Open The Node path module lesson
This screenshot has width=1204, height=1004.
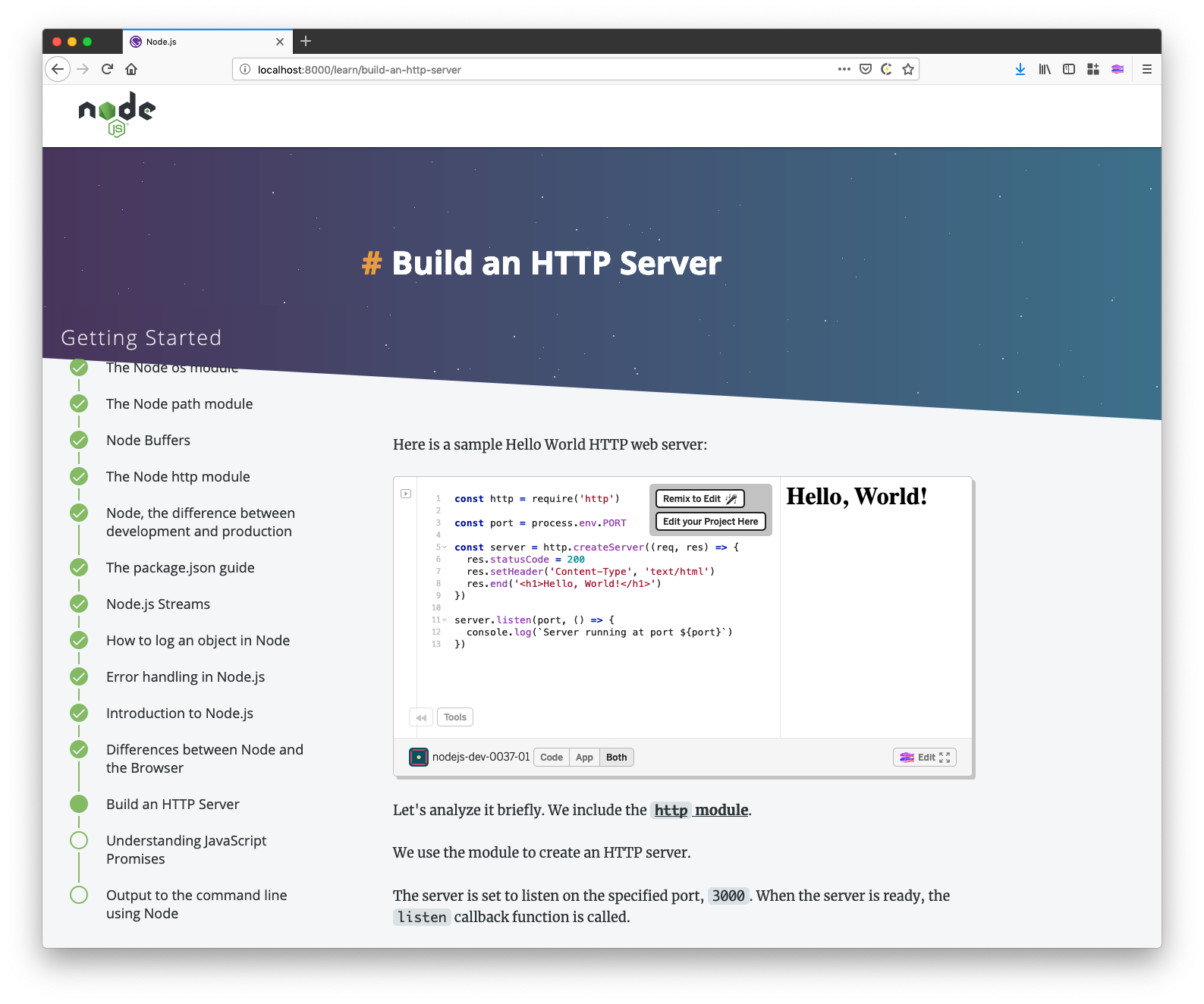[x=180, y=403]
